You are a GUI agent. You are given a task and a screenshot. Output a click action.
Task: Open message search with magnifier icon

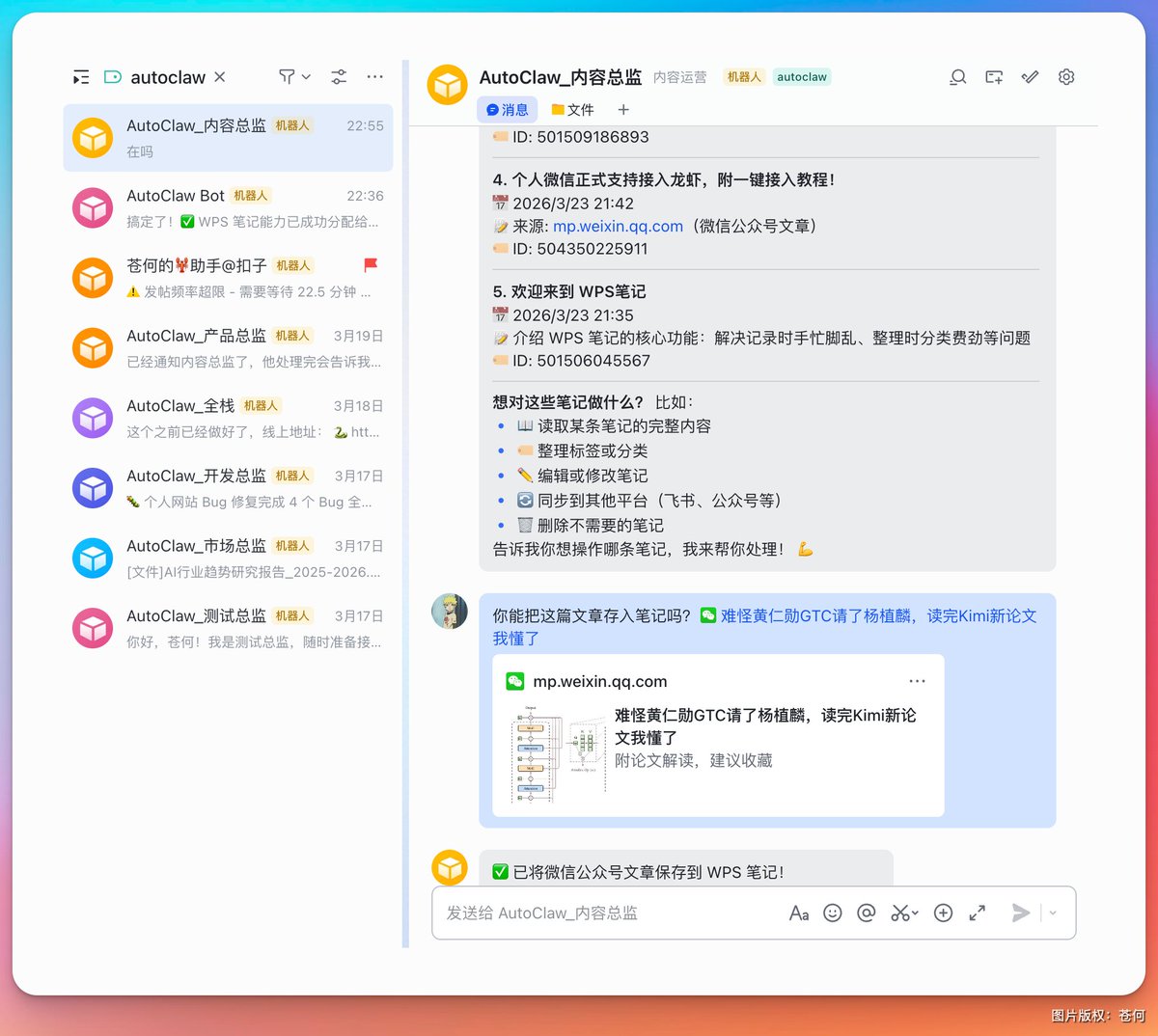click(x=957, y=77)
